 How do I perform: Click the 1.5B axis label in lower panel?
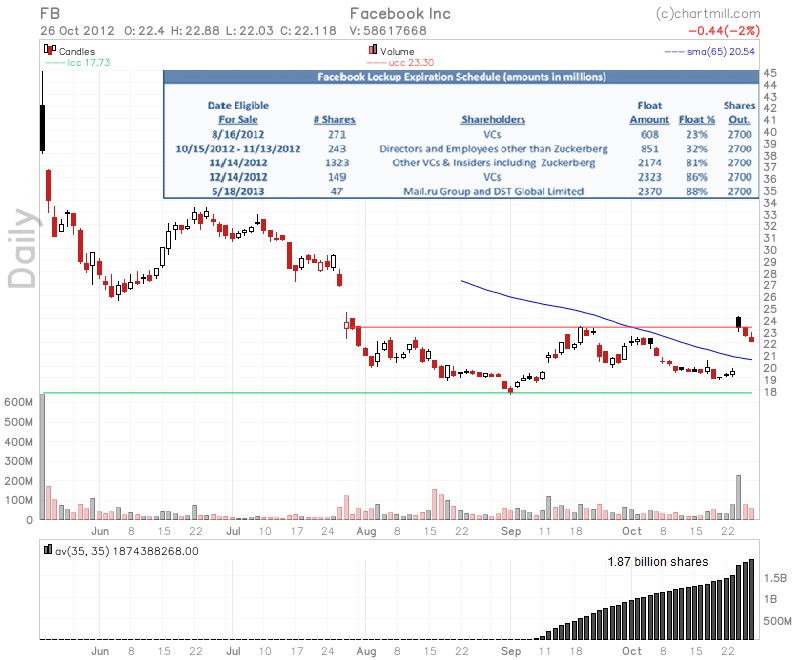pyautogui.click(x=776, y=578)
